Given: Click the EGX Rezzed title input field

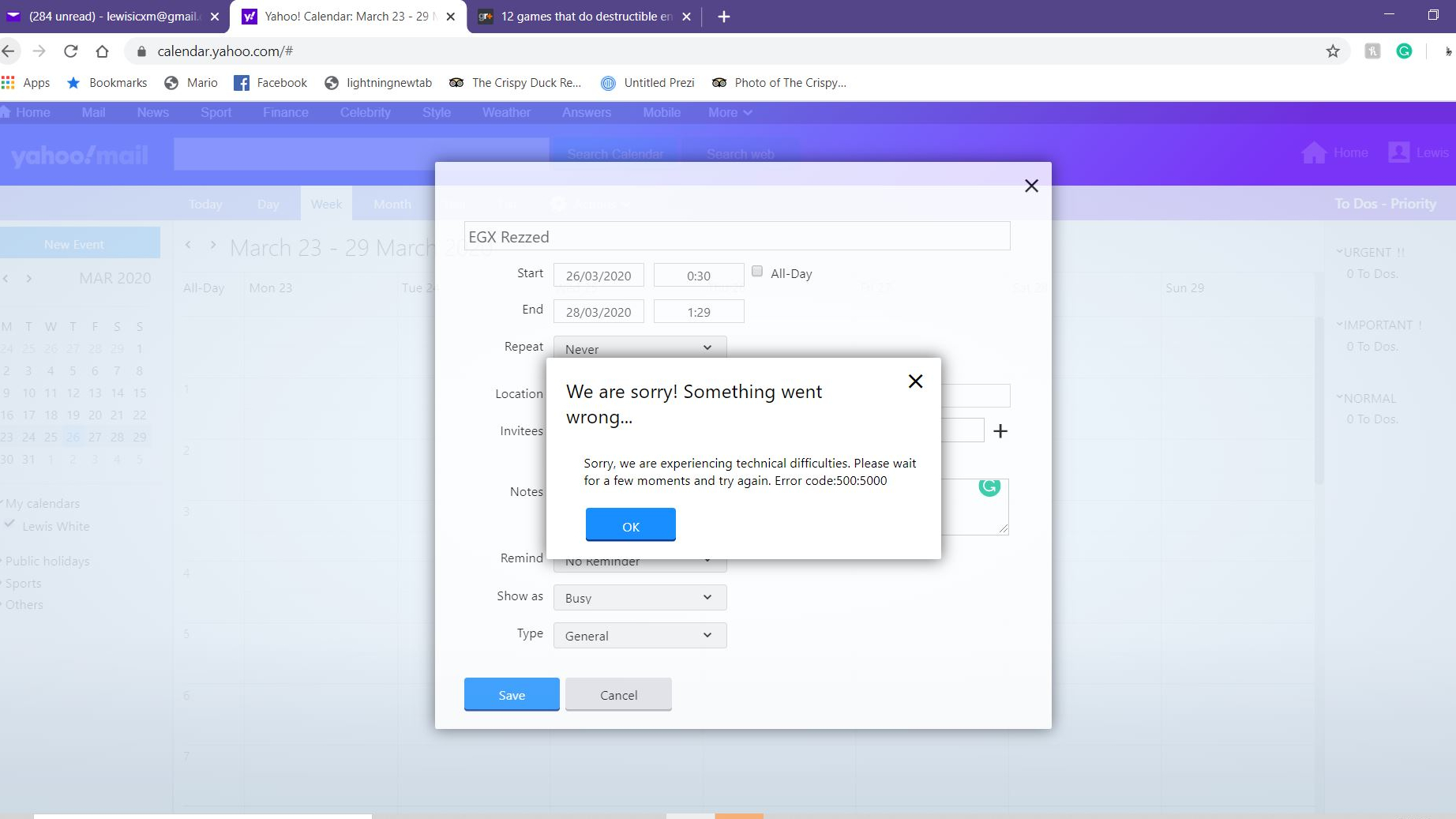Looking at the screenshot, I should 736,235.
